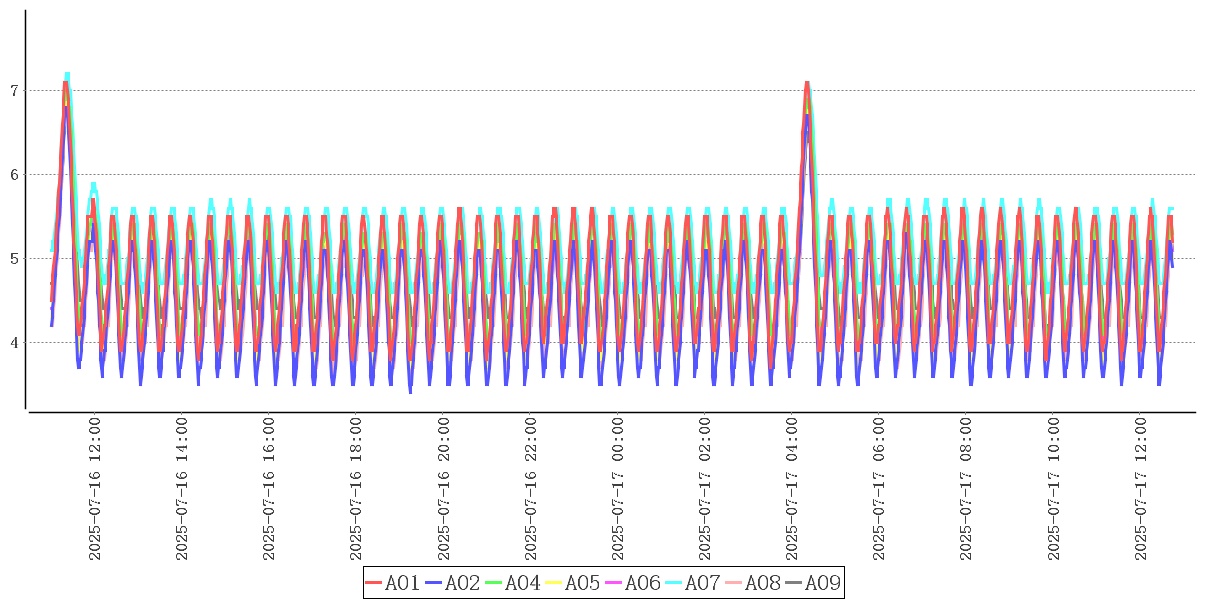Viewport: 1207px width, 600px height.
Task: Click the y-axis value 7 label
Action: pyautogui.click(x=12, y=91)
